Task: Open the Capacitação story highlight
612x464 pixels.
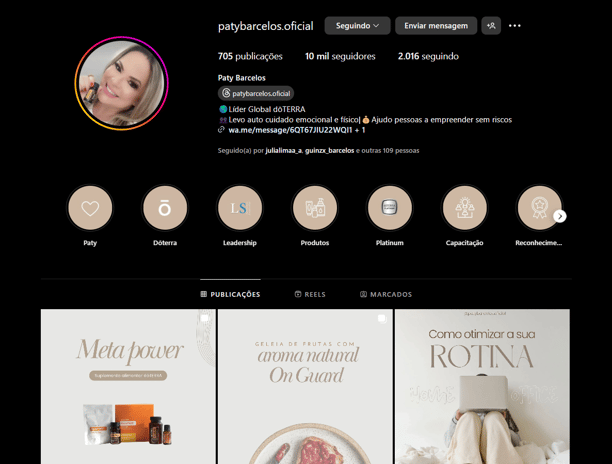Action: coord(464,208)
